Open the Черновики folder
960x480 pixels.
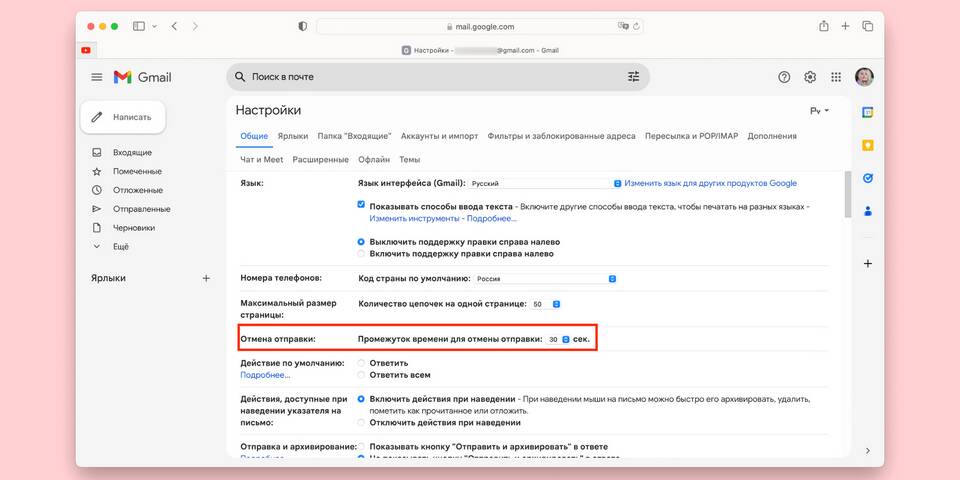(x=133, y=228)
